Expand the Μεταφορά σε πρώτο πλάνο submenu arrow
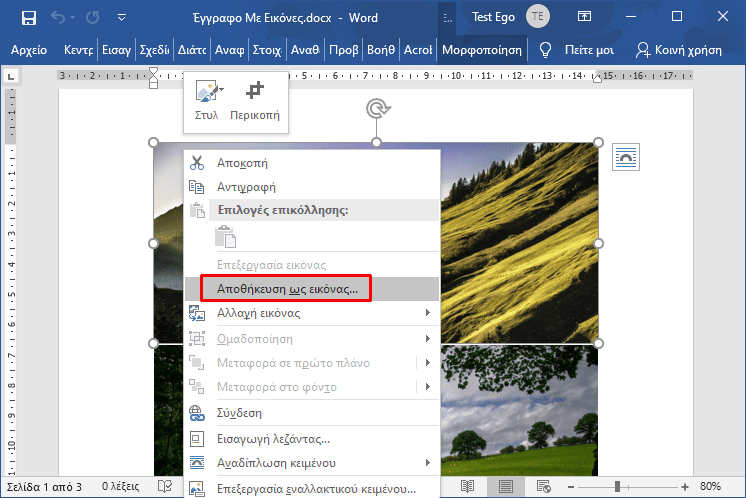746x498 pixels. point(428,362)
